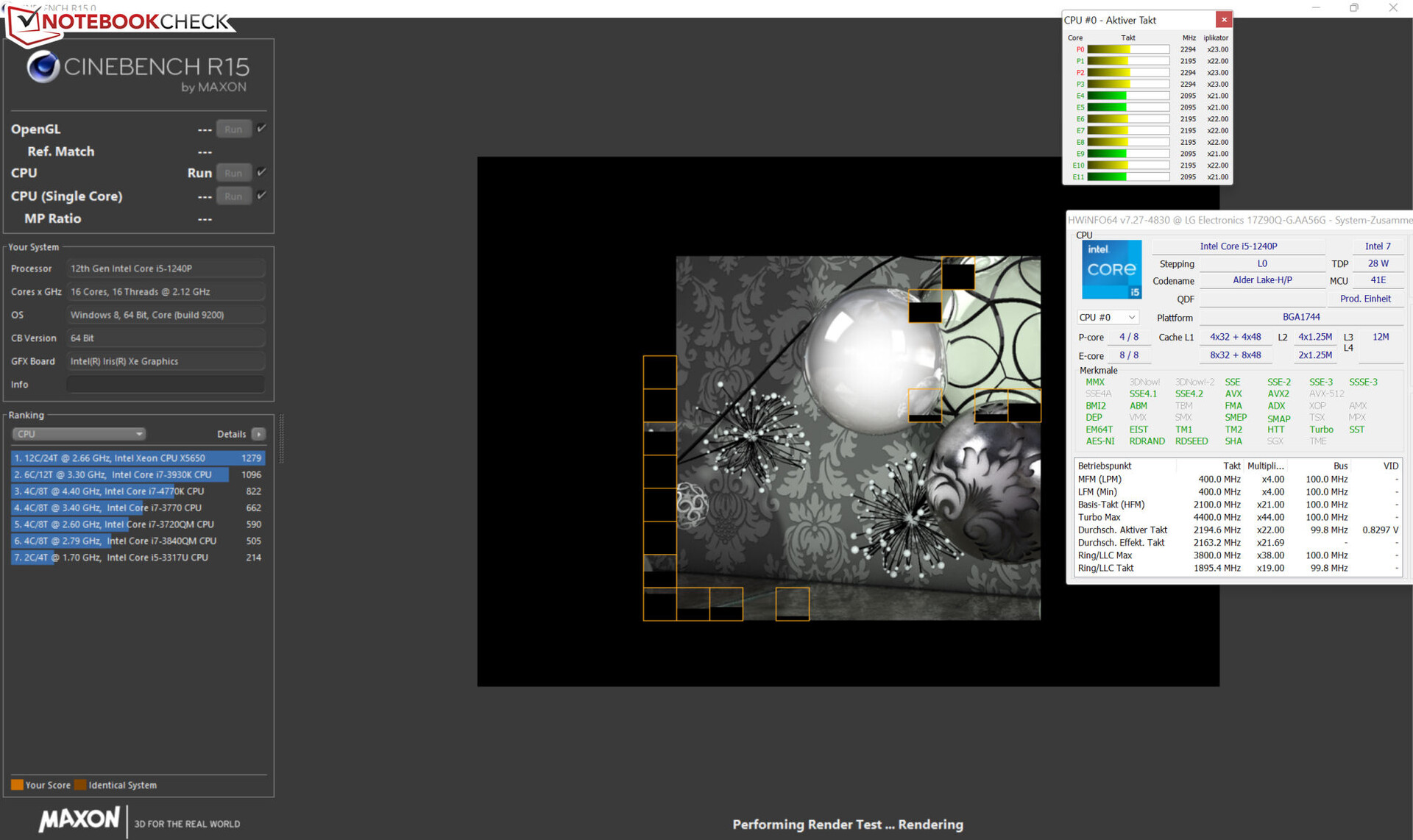The height and width of the screenshot is (840, 1413).
Task: Expand ranking Details arrow
Action: 258,434
